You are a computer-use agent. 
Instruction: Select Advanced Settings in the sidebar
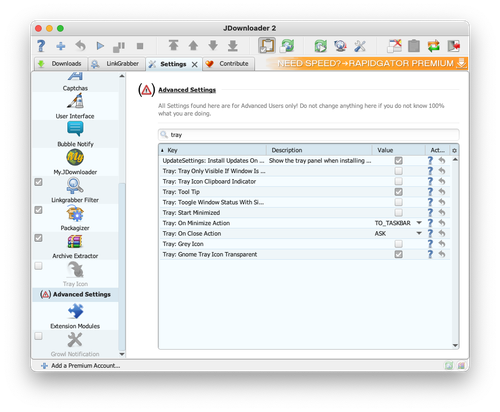[75, 294]
